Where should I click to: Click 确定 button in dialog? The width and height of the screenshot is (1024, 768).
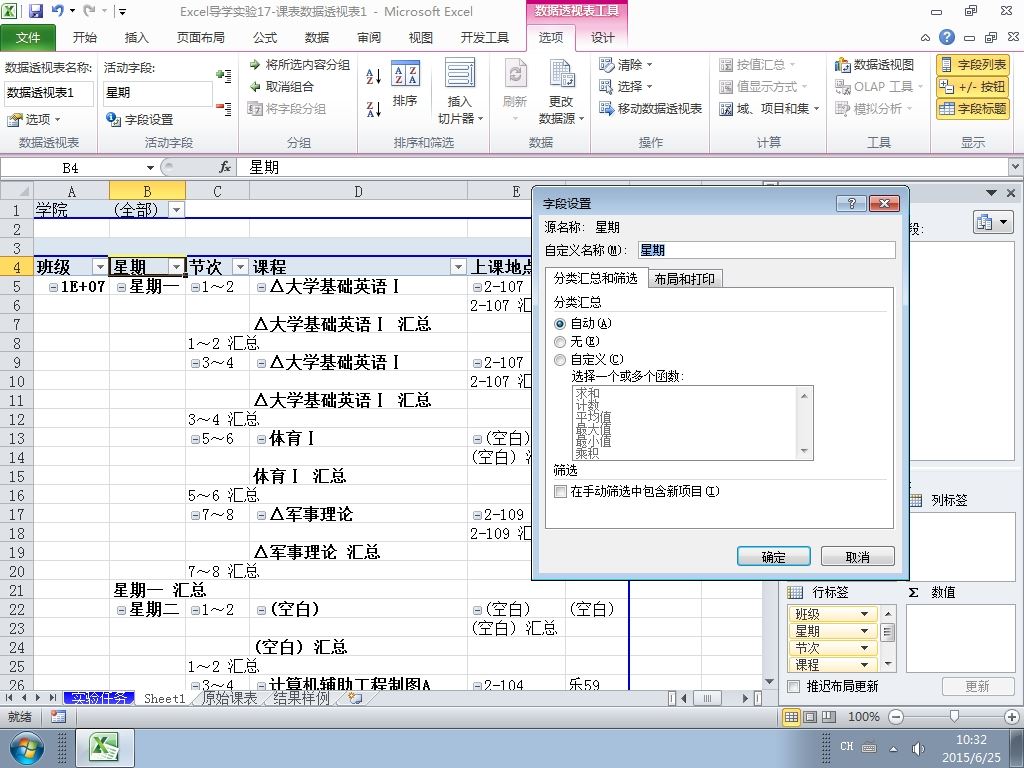[774, 556]
